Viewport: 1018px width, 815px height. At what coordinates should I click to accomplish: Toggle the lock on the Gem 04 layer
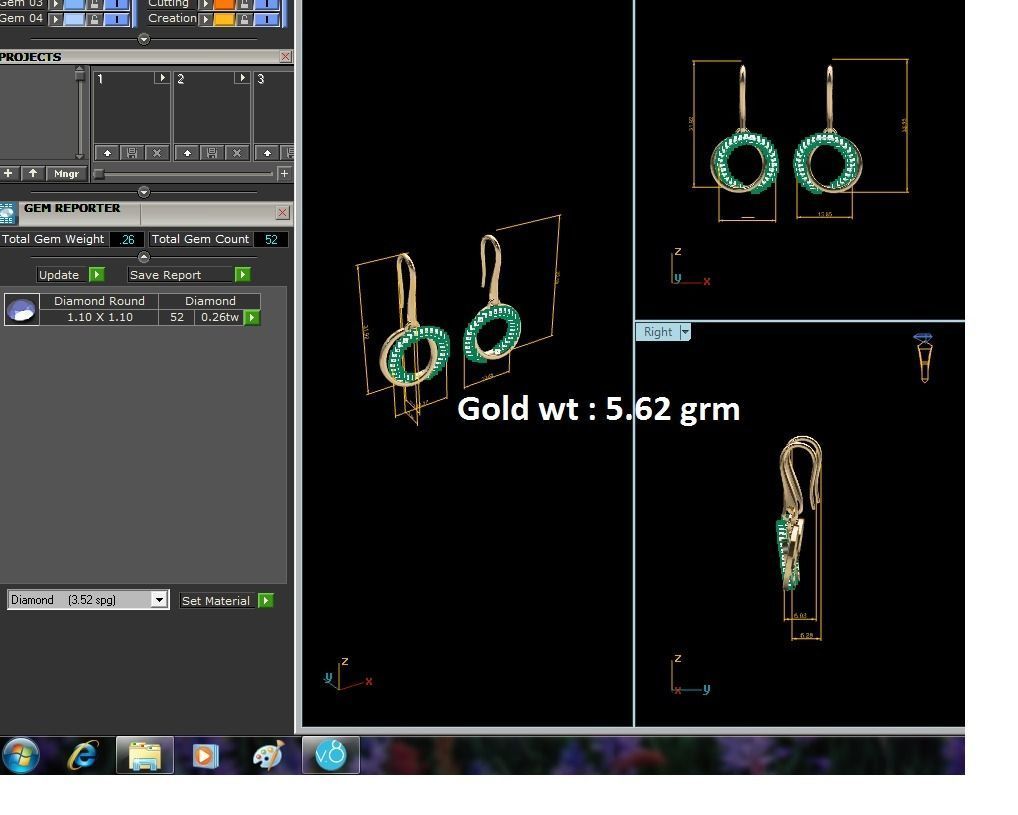95,19
